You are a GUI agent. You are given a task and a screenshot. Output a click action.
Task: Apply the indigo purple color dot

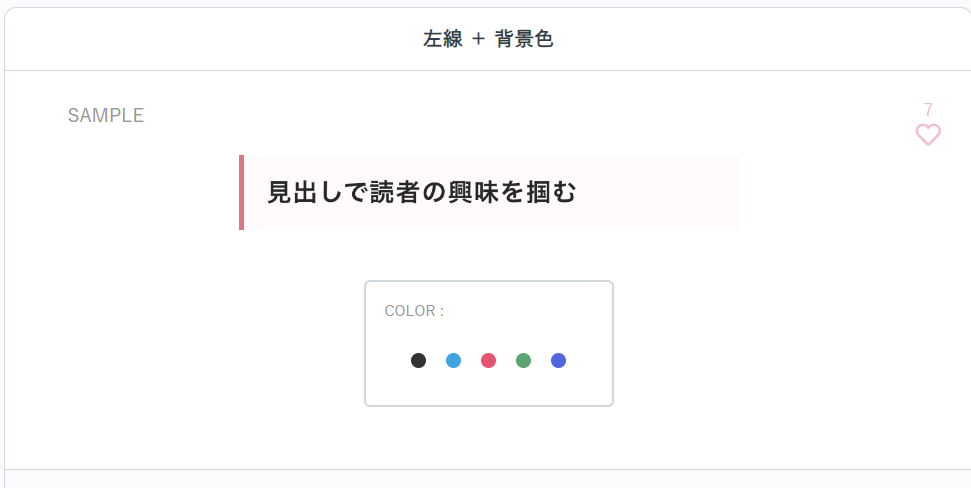[558, 361]
